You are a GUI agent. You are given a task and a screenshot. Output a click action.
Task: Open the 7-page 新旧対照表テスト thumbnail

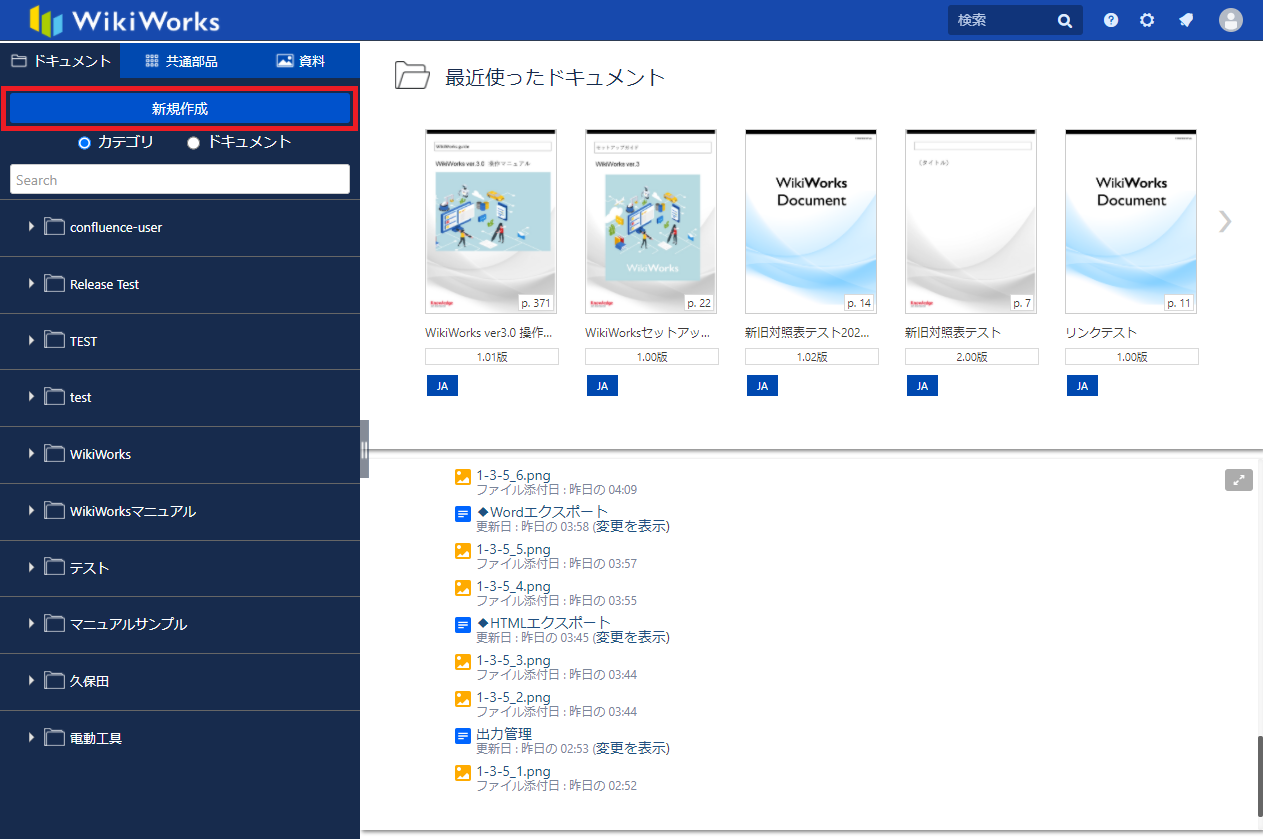[x=971, y=222]
